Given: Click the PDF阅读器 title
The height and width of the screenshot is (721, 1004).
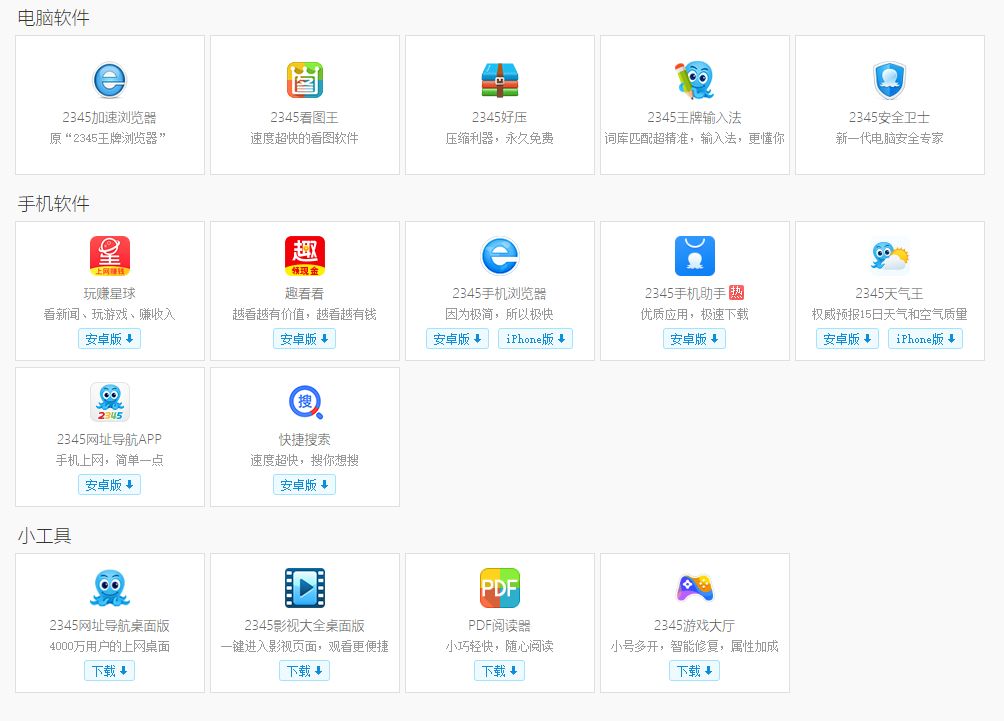Looking at the screenshot, I should pos(499,625).
